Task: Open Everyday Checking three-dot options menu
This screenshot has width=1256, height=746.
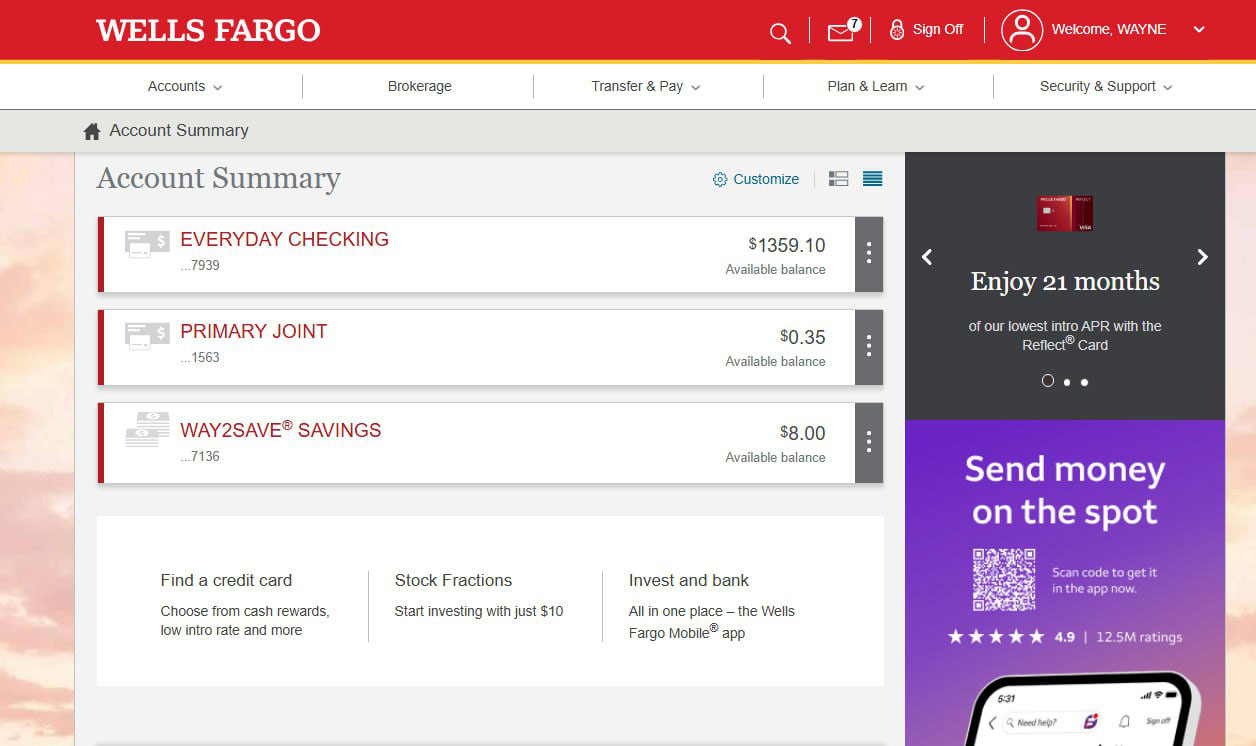Action: [868, 254]
